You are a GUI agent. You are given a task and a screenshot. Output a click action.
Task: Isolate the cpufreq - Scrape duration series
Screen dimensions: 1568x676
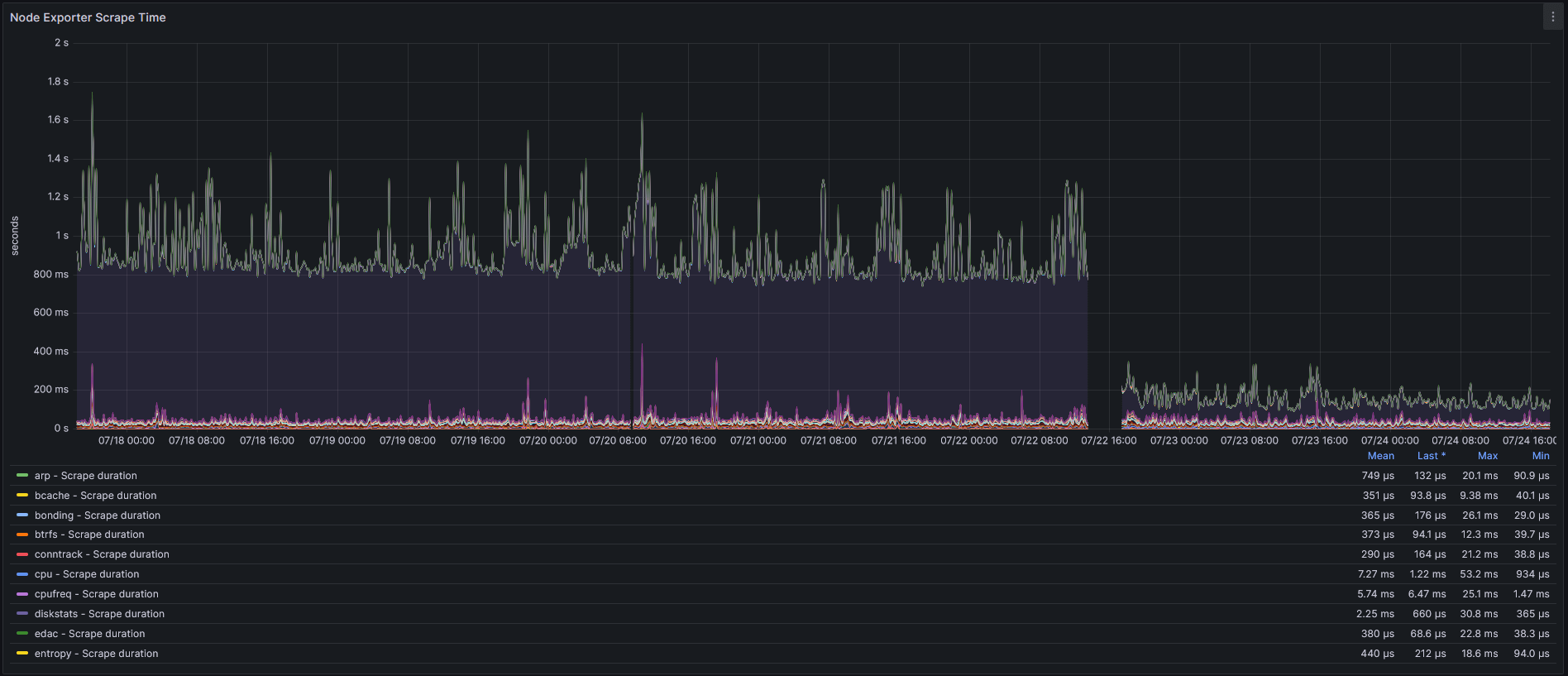(x=96, y=594)
